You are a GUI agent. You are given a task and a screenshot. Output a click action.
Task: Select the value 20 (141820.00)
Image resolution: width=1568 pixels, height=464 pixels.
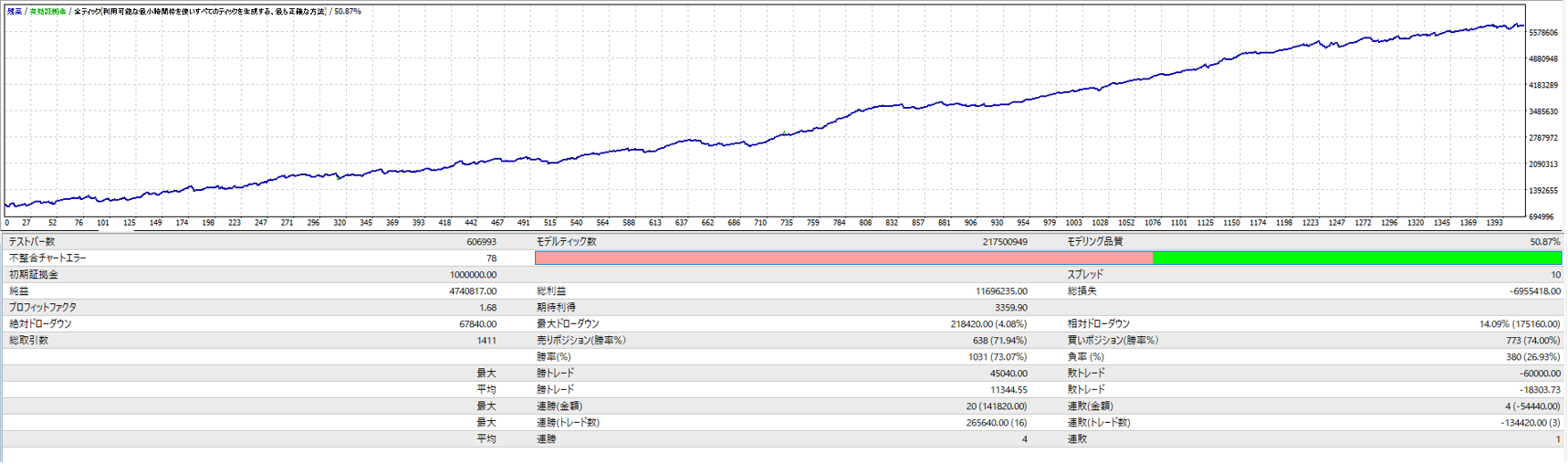pos(997,406)
